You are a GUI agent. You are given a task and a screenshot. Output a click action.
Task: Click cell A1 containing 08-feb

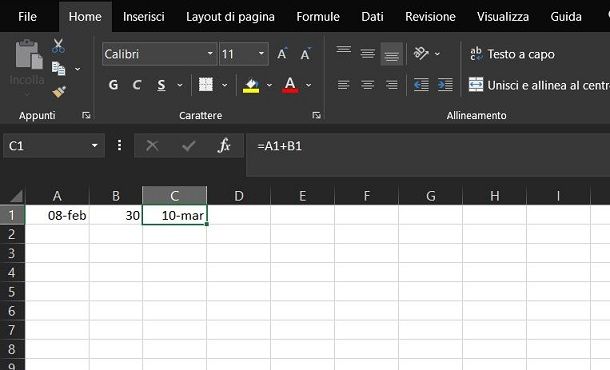coord(57,215)
